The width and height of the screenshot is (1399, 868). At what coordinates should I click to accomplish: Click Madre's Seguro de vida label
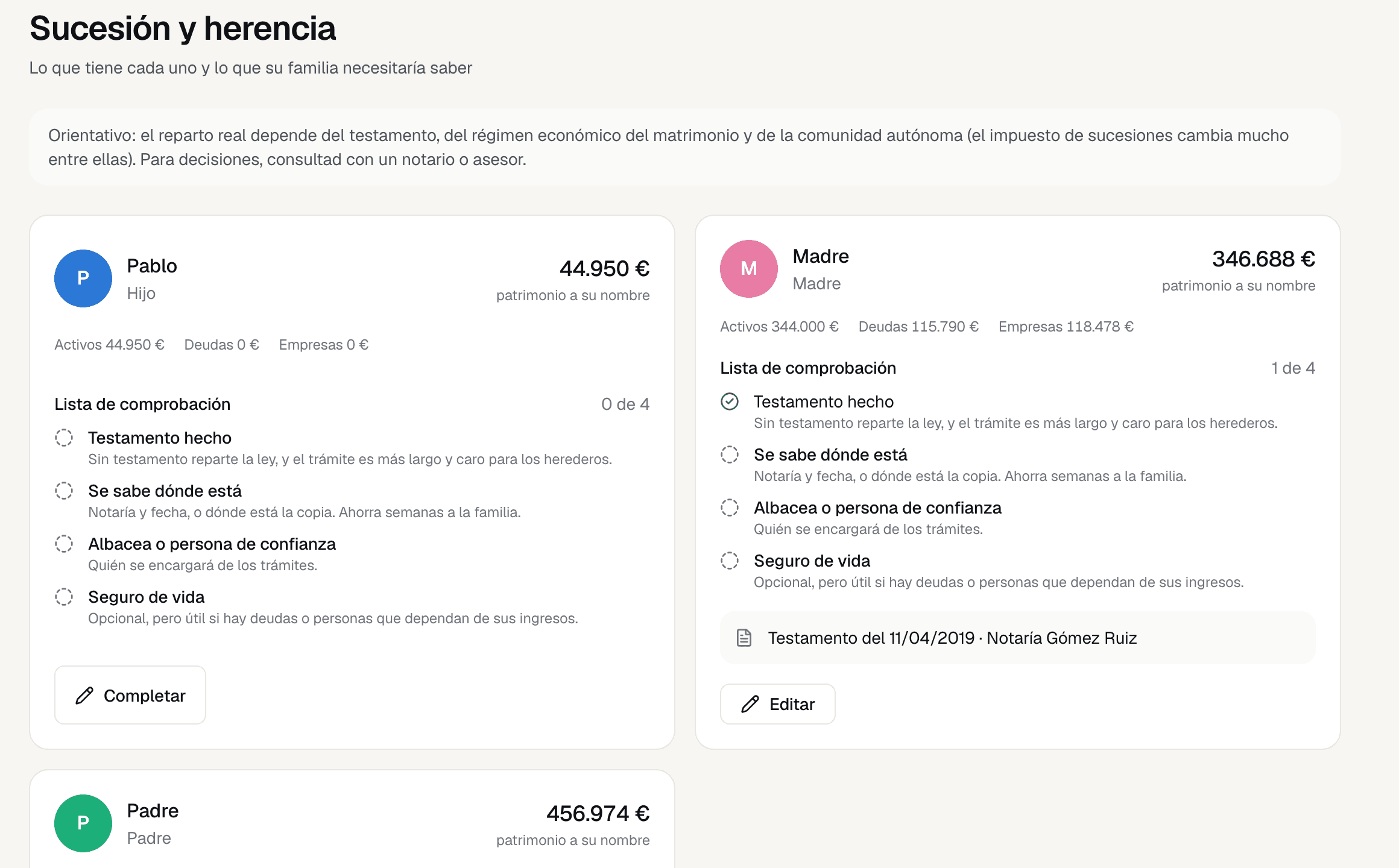point(812,561)
